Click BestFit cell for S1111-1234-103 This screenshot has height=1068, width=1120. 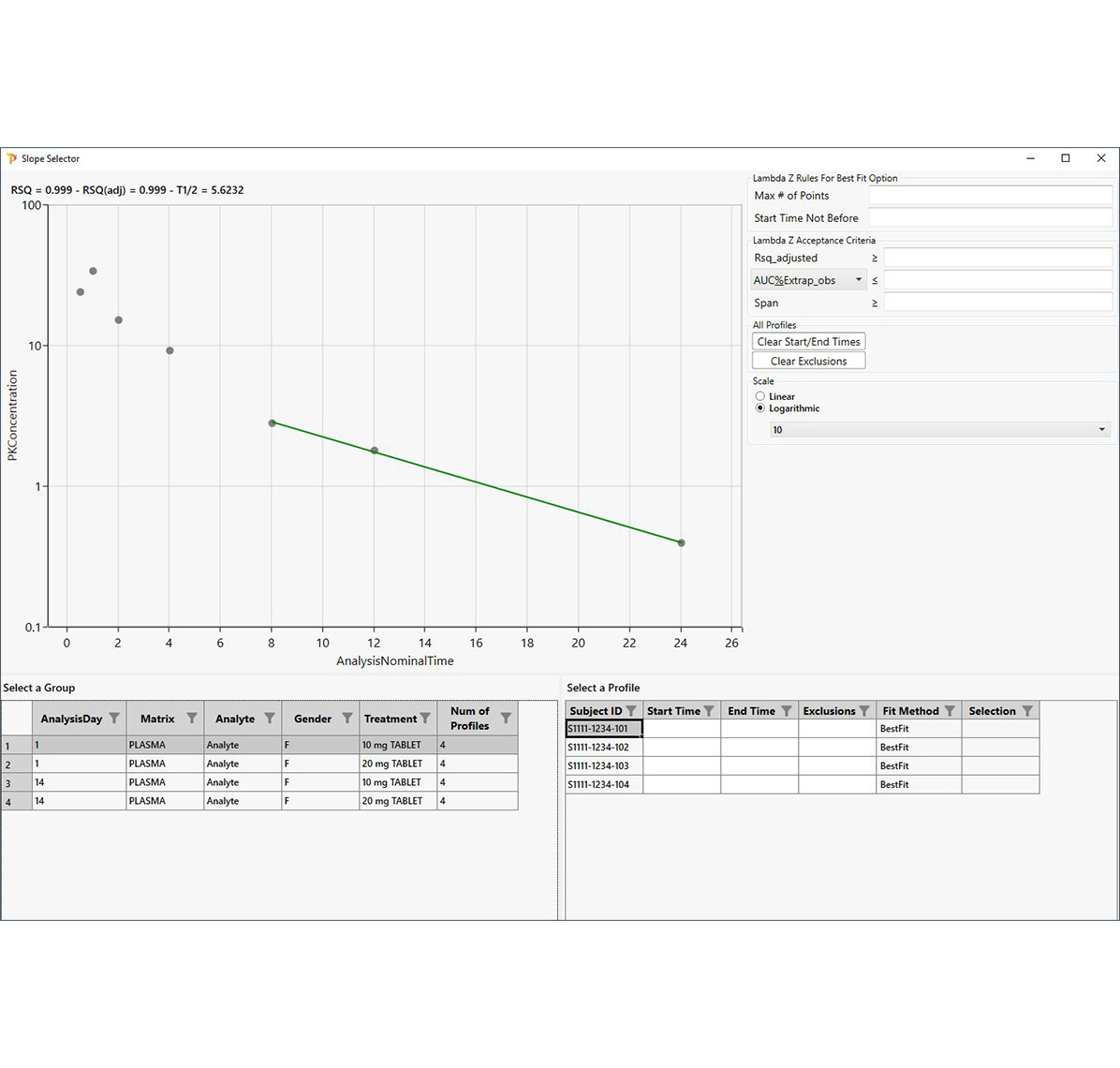click(919, 765)
